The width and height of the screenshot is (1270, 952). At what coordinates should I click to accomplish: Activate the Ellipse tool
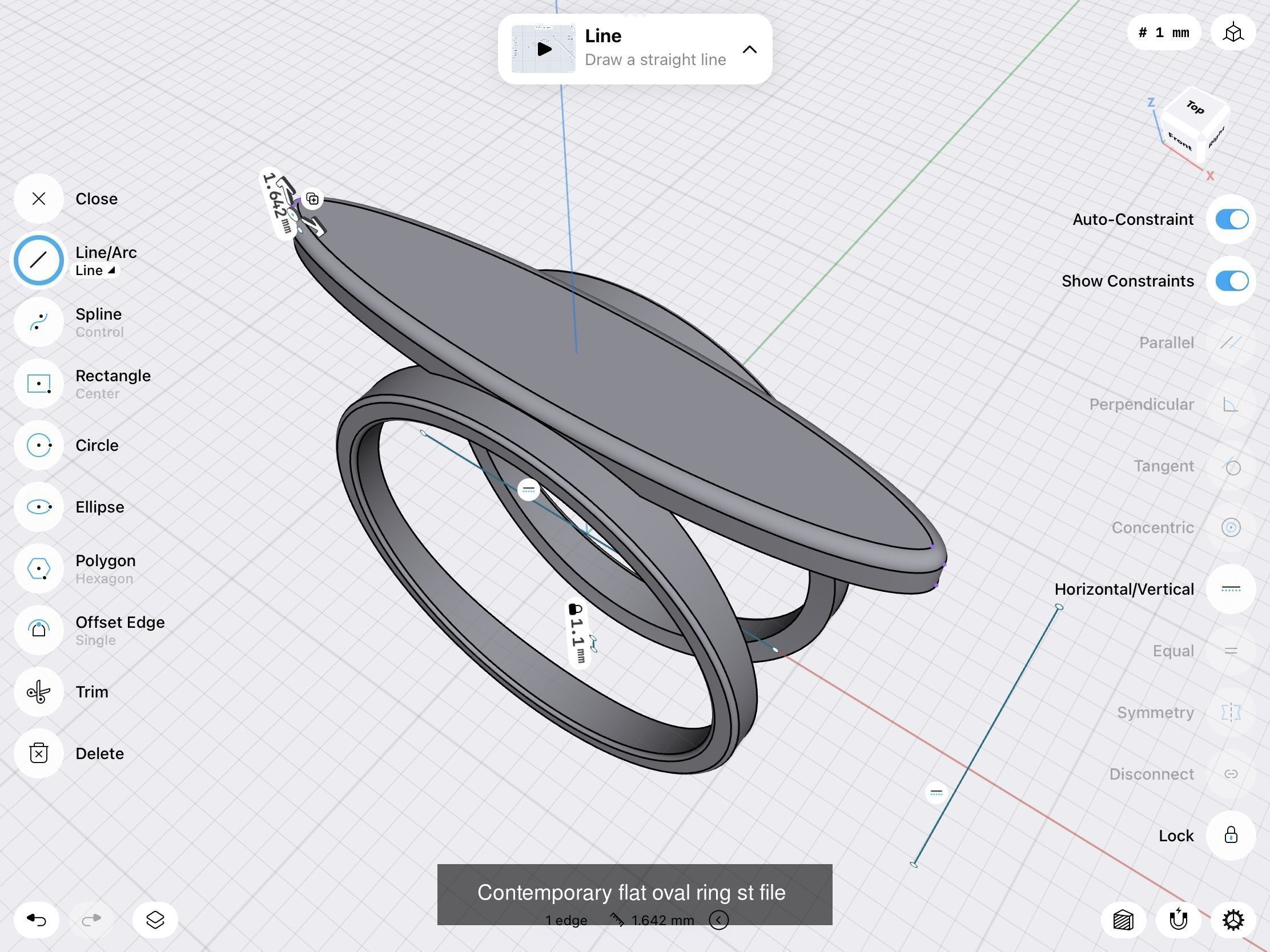[38, 507]
